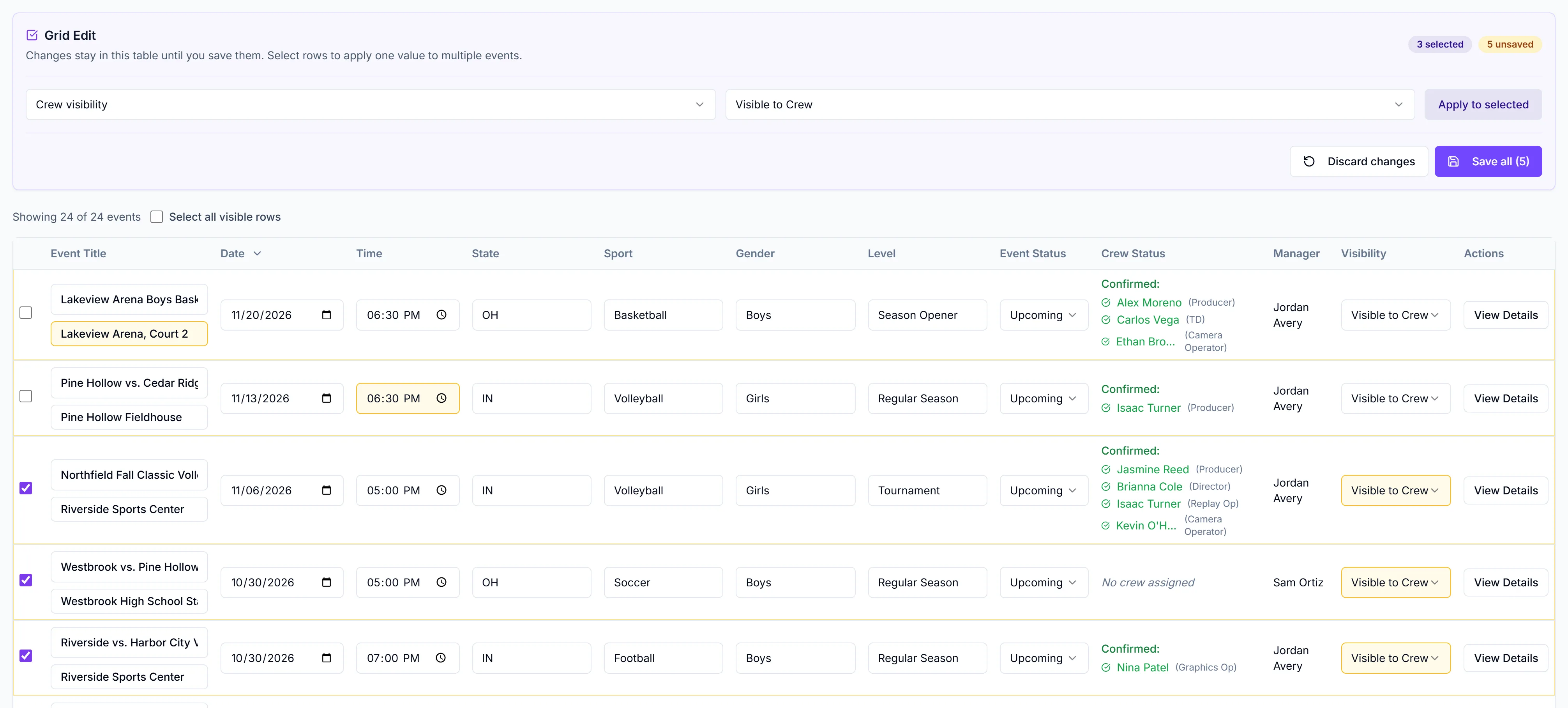Open calendar picker in Riverside vs. Harbor City row
The height and width of the screenshot is (708, 1568).
tap(326, 657)
